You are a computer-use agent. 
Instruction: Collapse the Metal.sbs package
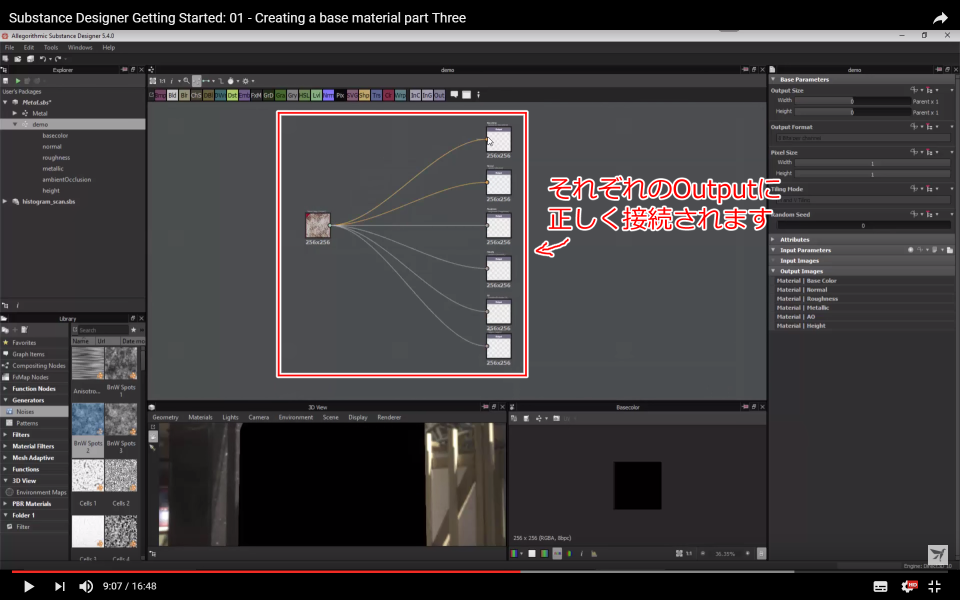click(6, 102)
